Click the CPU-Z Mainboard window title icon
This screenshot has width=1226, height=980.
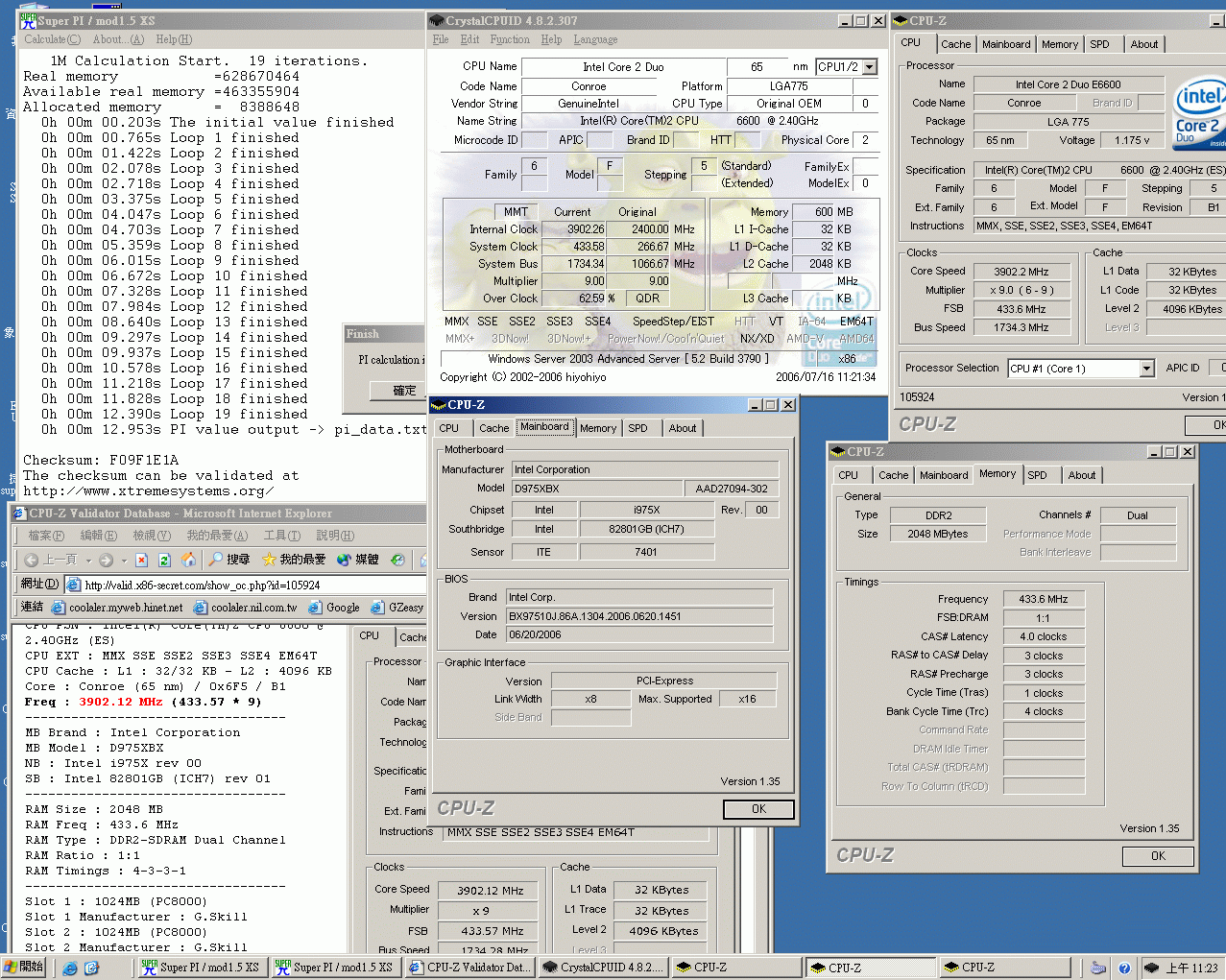439,405
